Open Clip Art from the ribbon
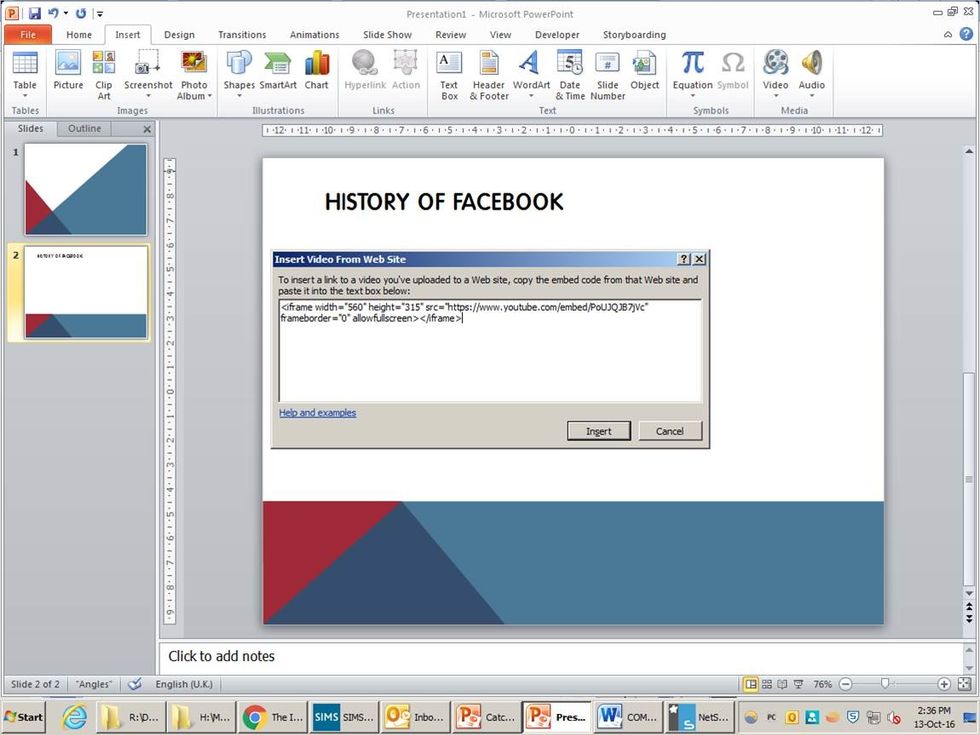The width and height of the screenshot is (980, 735). tap(104, 74)
